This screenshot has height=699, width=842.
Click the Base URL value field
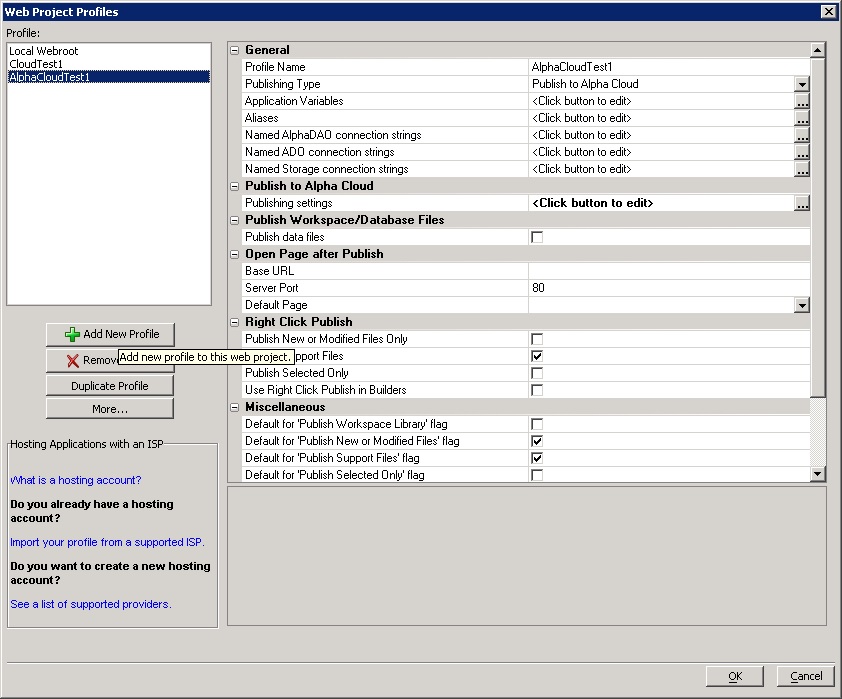[669, 271]
